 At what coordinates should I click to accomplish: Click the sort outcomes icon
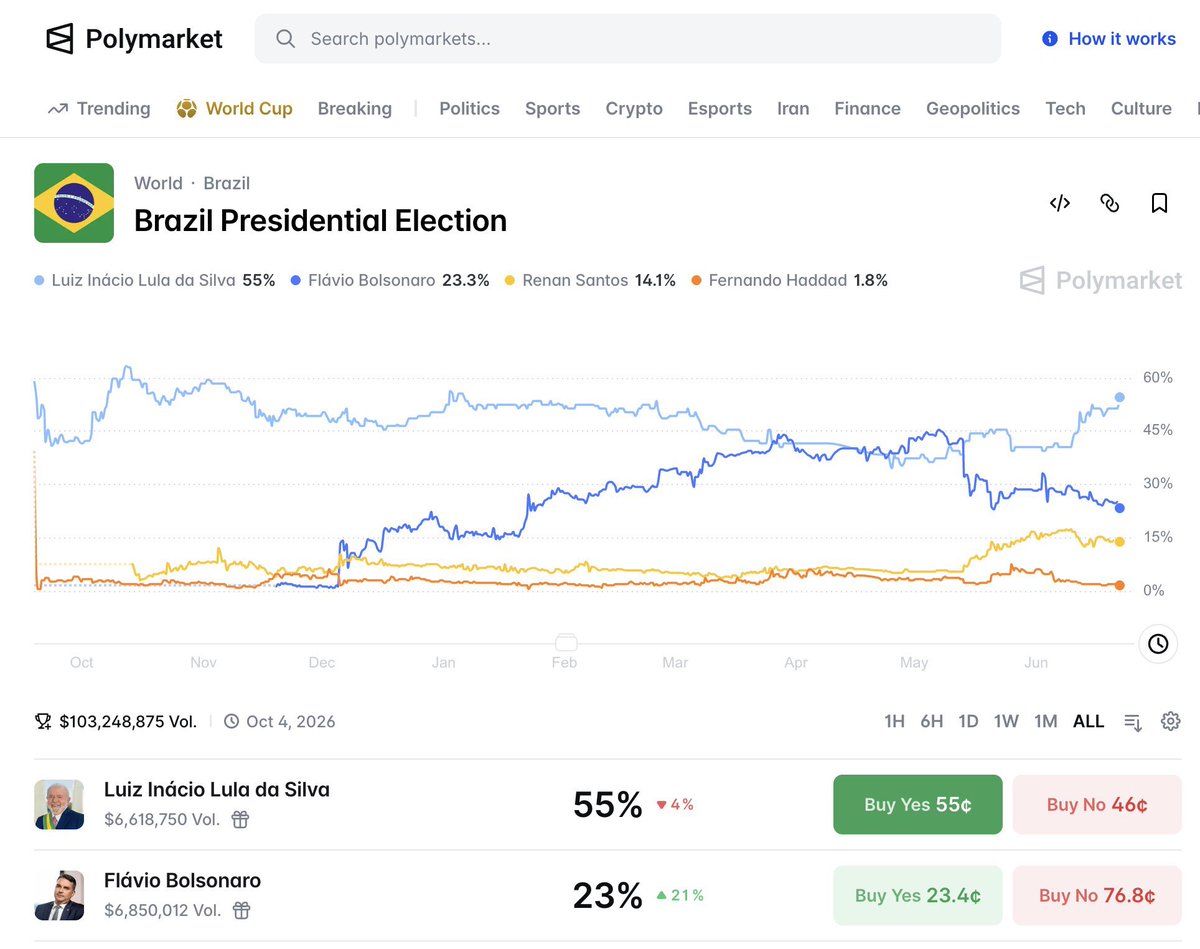[1133, 722]
